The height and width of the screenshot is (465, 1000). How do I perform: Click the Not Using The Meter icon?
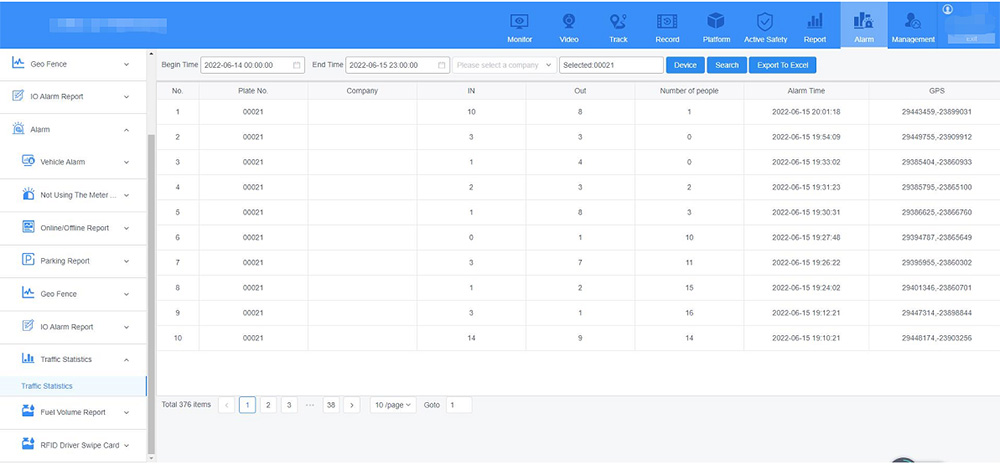point(28,195)
